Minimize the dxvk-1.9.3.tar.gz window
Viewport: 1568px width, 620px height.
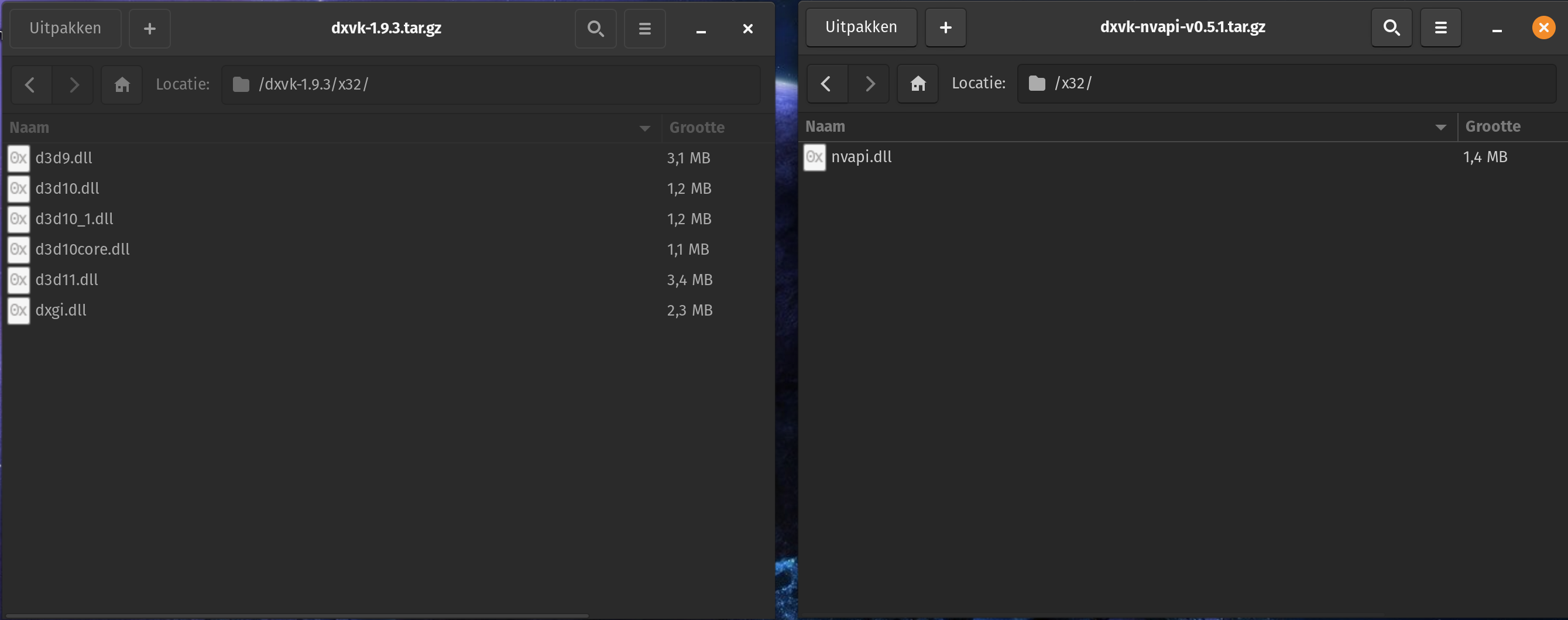pos(701,29)
